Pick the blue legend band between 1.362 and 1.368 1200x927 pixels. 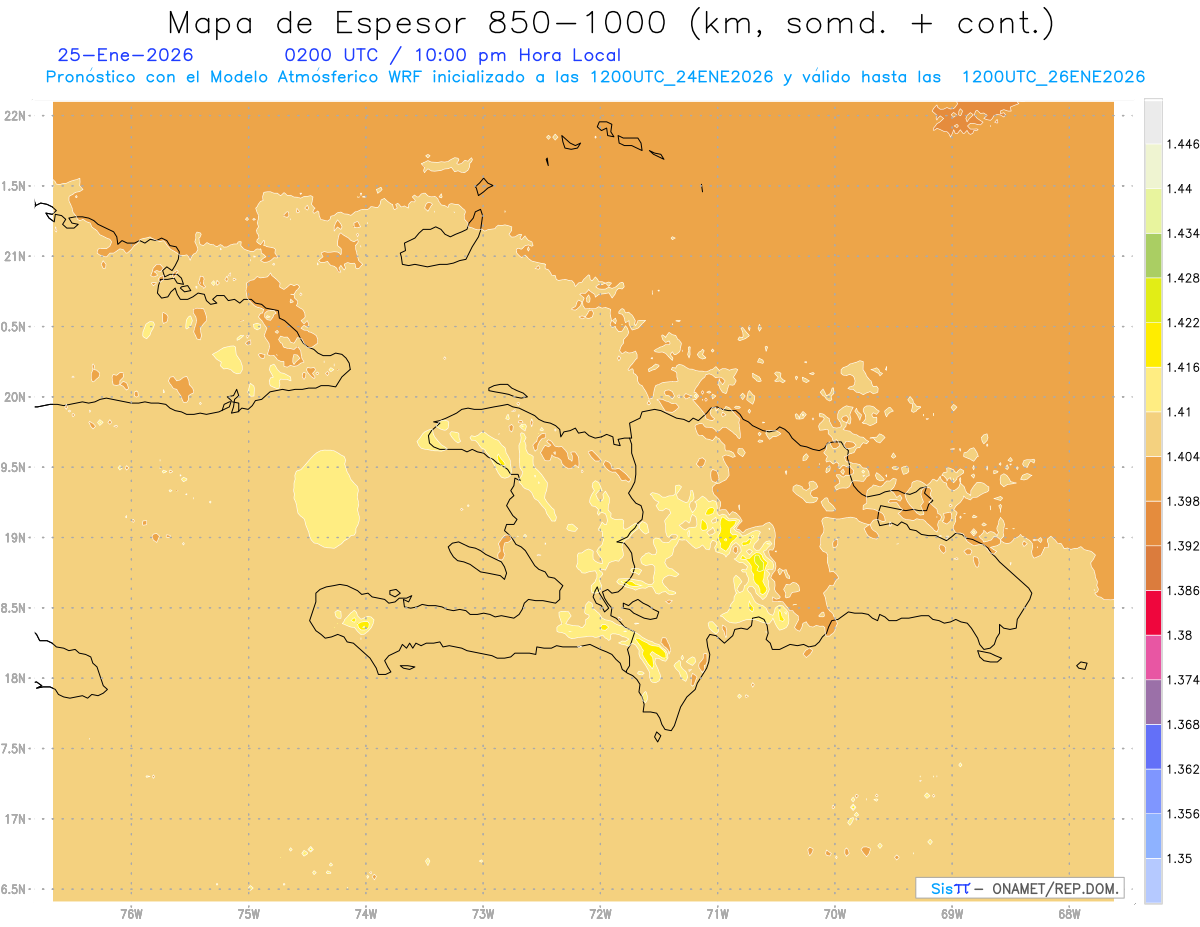pos(1153,747)
